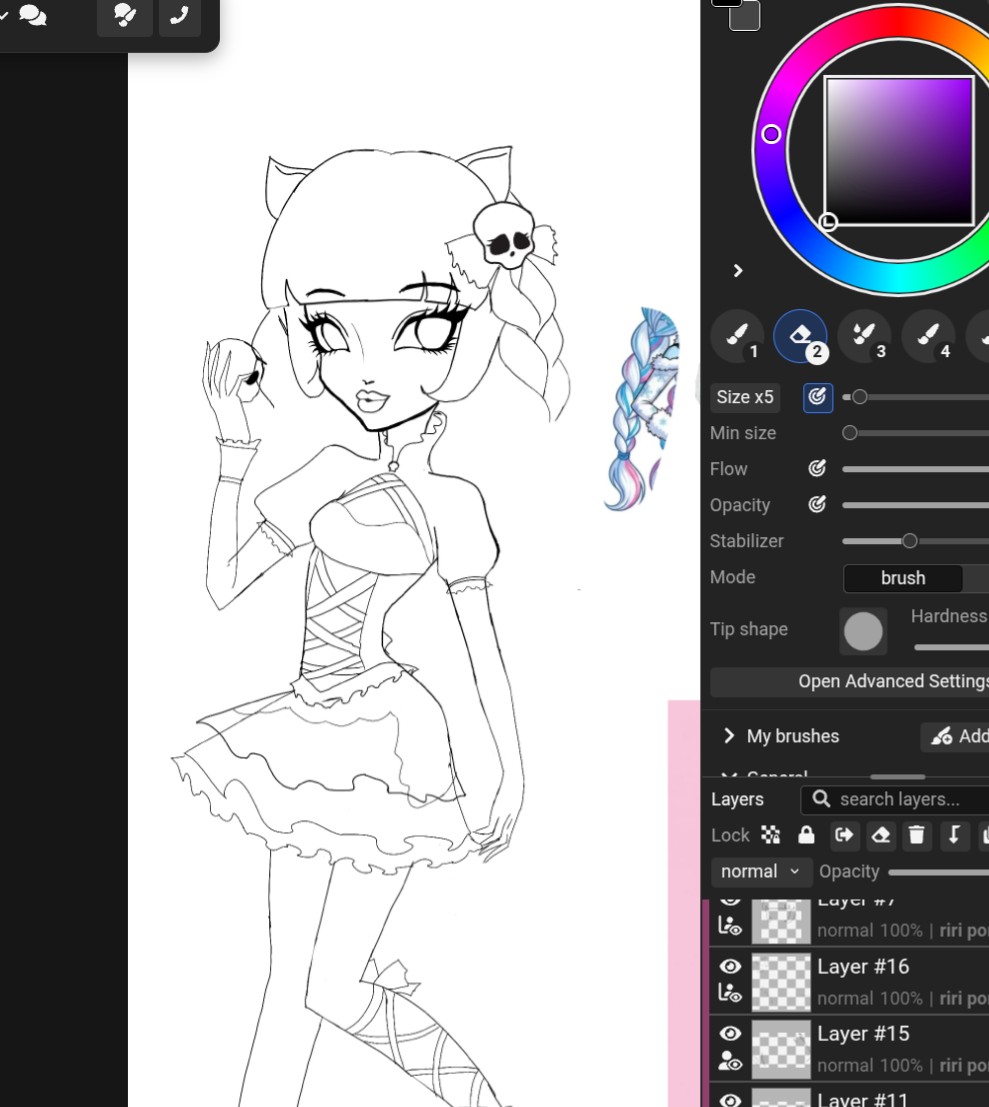Click the delete layer trash icon
Image resolution: width=989 pixels, height=1107 pixels.
click(x=917, y=836)
